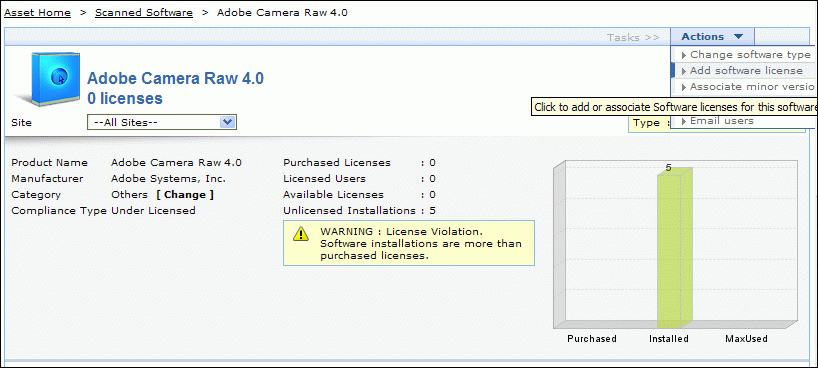Click the Unlicensed Installations label
Viewport: 818px width, 368px height.
350,211
